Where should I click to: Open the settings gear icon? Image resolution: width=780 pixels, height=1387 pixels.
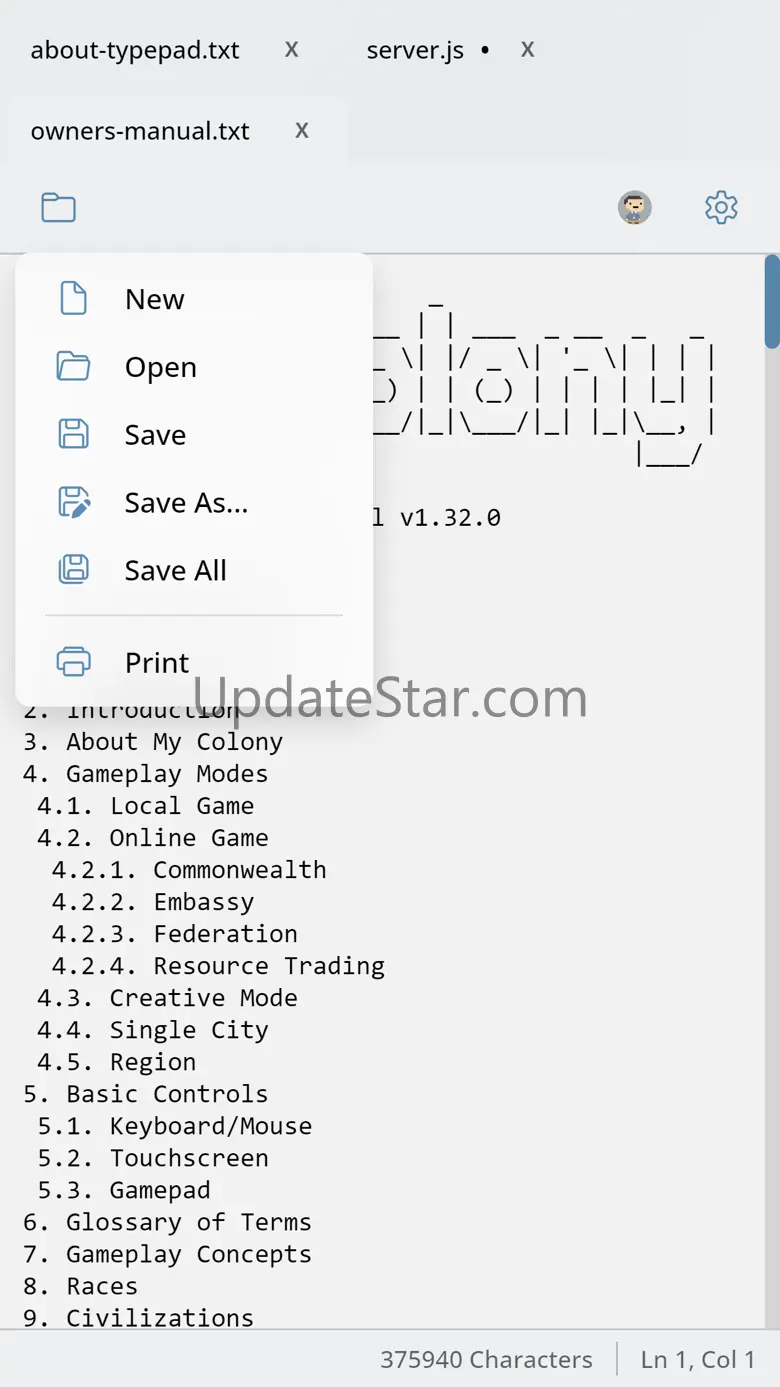[721, 208]
